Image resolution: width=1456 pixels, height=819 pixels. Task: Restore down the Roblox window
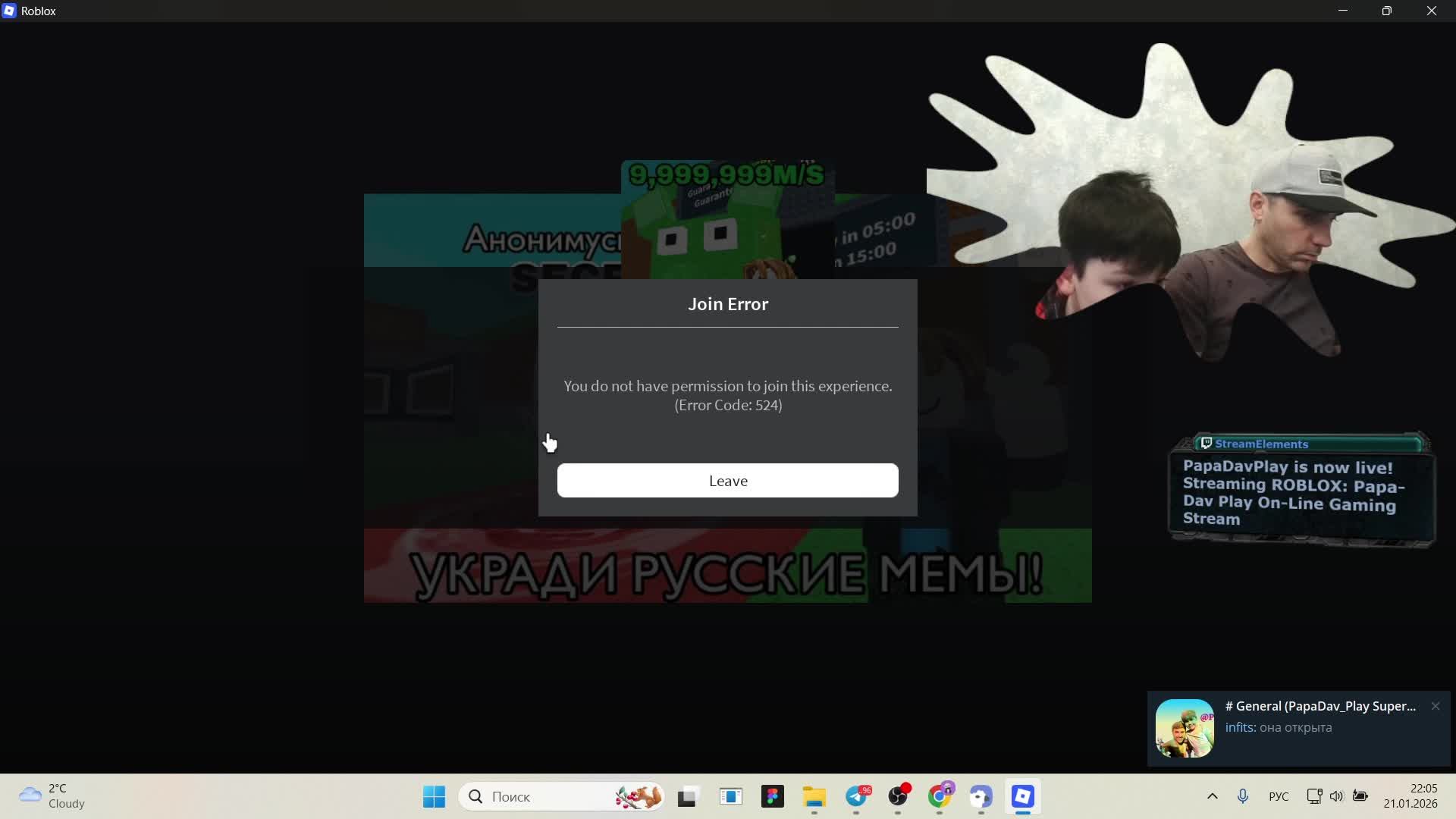tap(1386, 11)
